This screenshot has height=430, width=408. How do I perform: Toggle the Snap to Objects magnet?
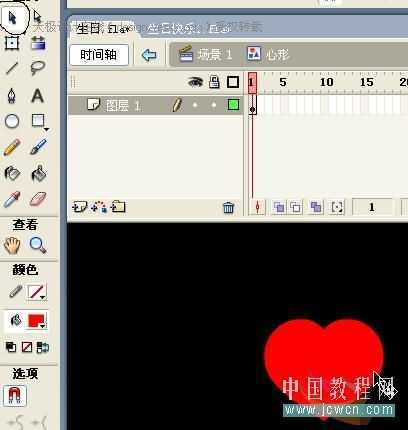tap(15, 395)
